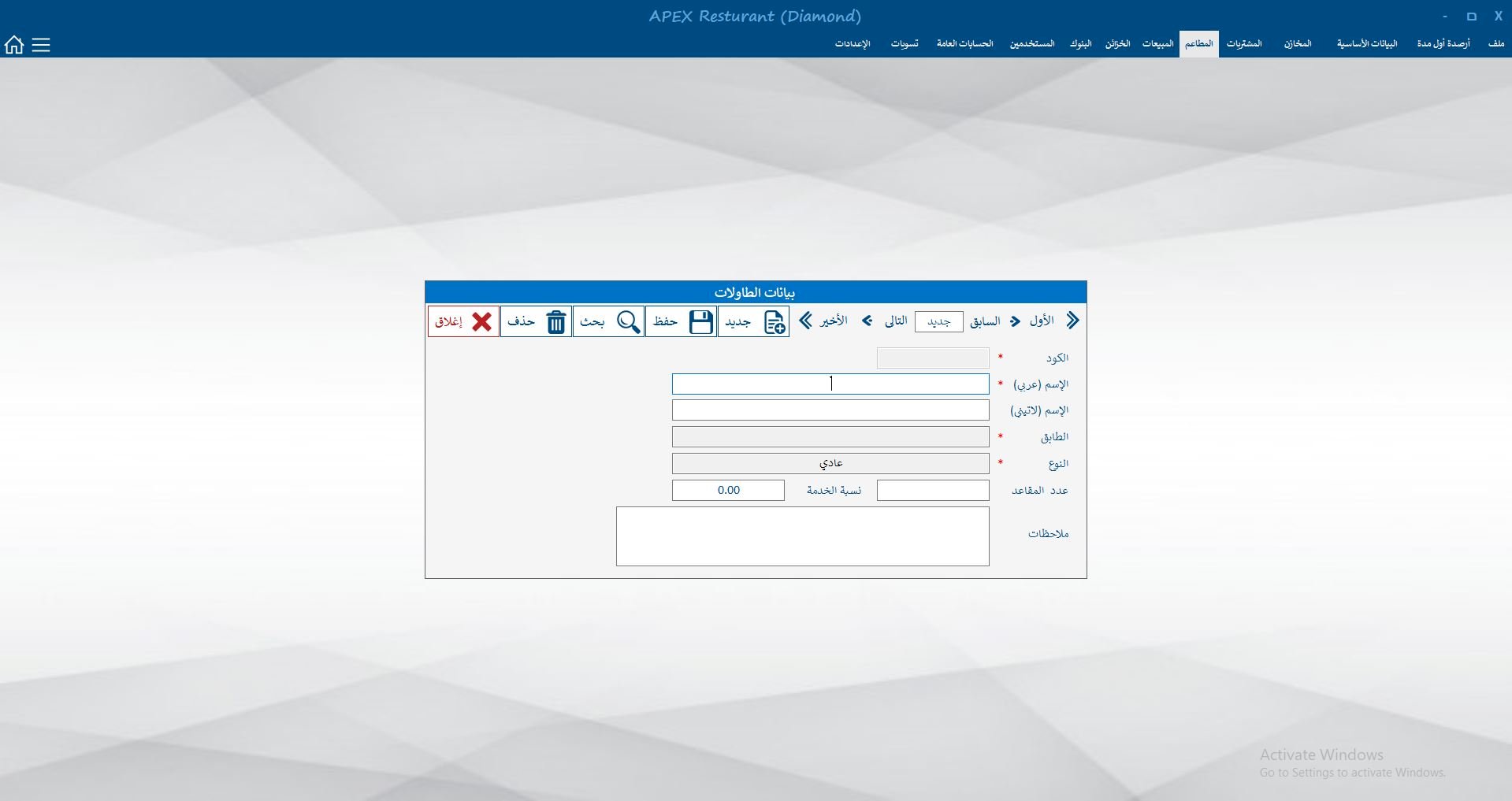
Task: Delete the record with the حذف trash icon
Action: click(537, 321)
